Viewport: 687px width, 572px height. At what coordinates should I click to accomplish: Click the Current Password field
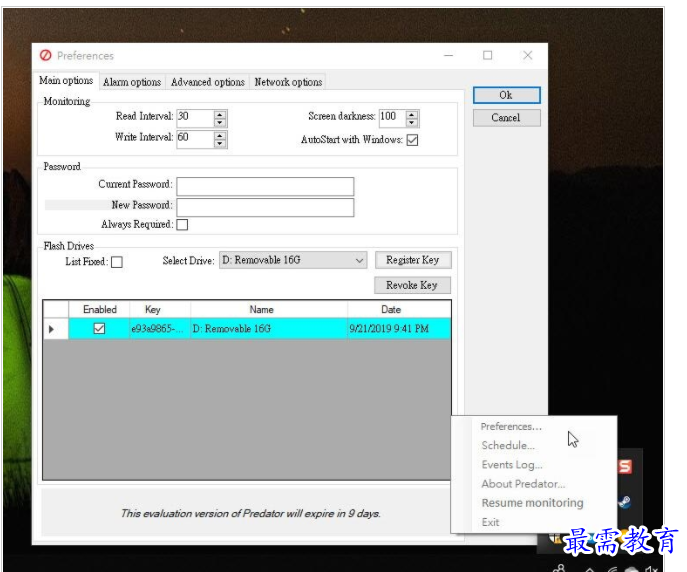(265, 187)
